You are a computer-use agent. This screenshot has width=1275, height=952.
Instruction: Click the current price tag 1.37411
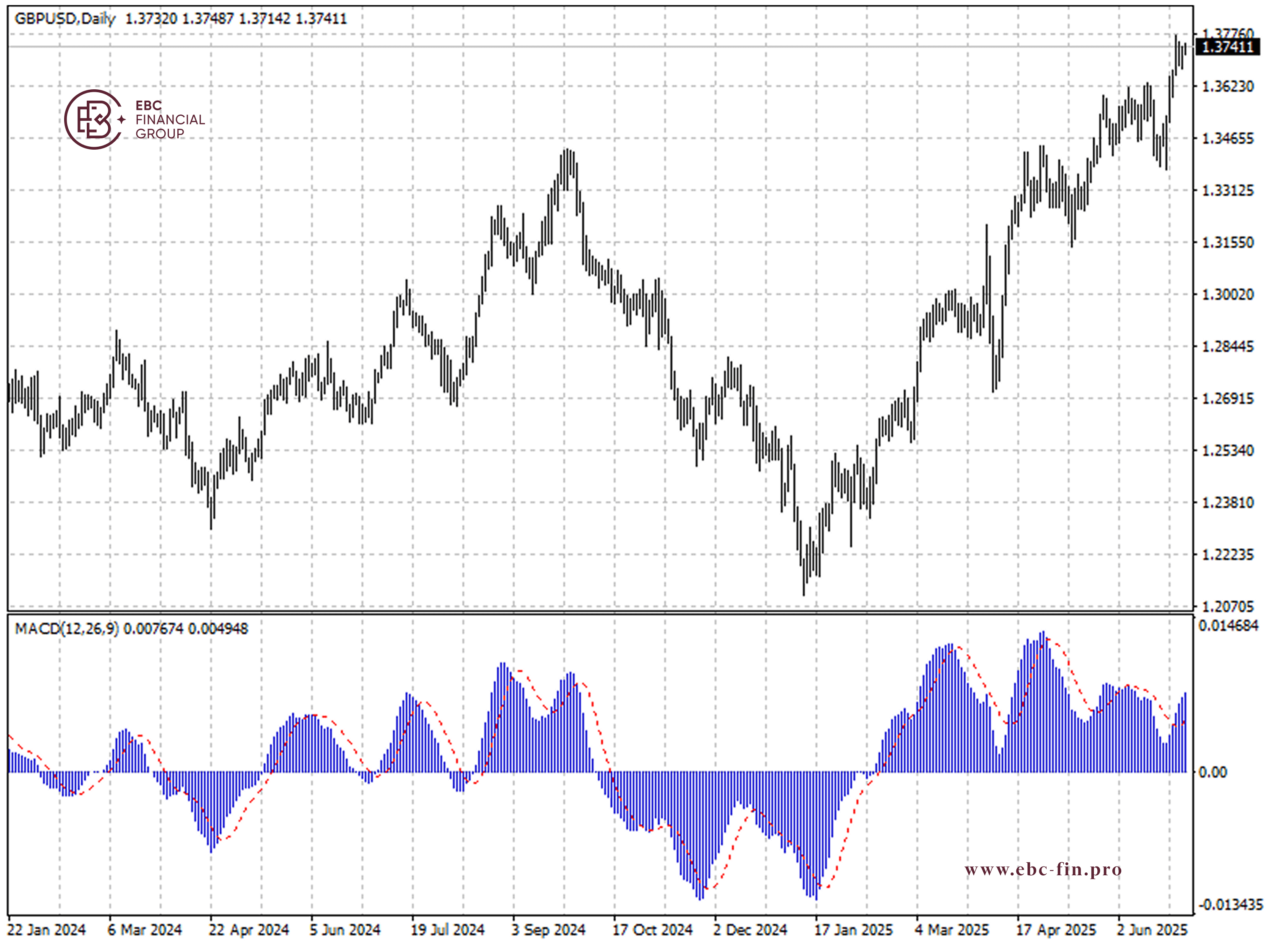point(1227,47)
